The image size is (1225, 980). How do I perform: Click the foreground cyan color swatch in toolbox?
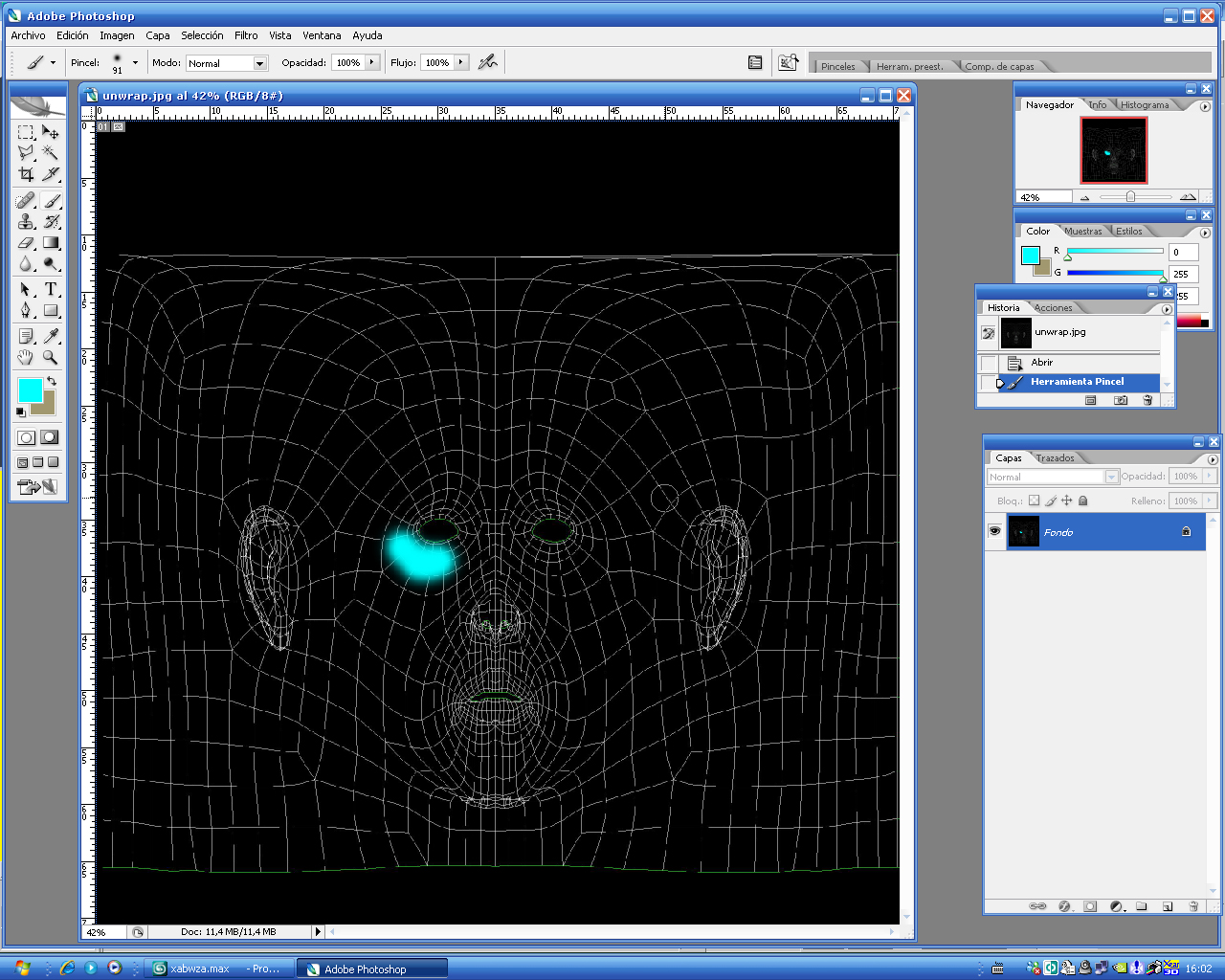tap(30, 389)
